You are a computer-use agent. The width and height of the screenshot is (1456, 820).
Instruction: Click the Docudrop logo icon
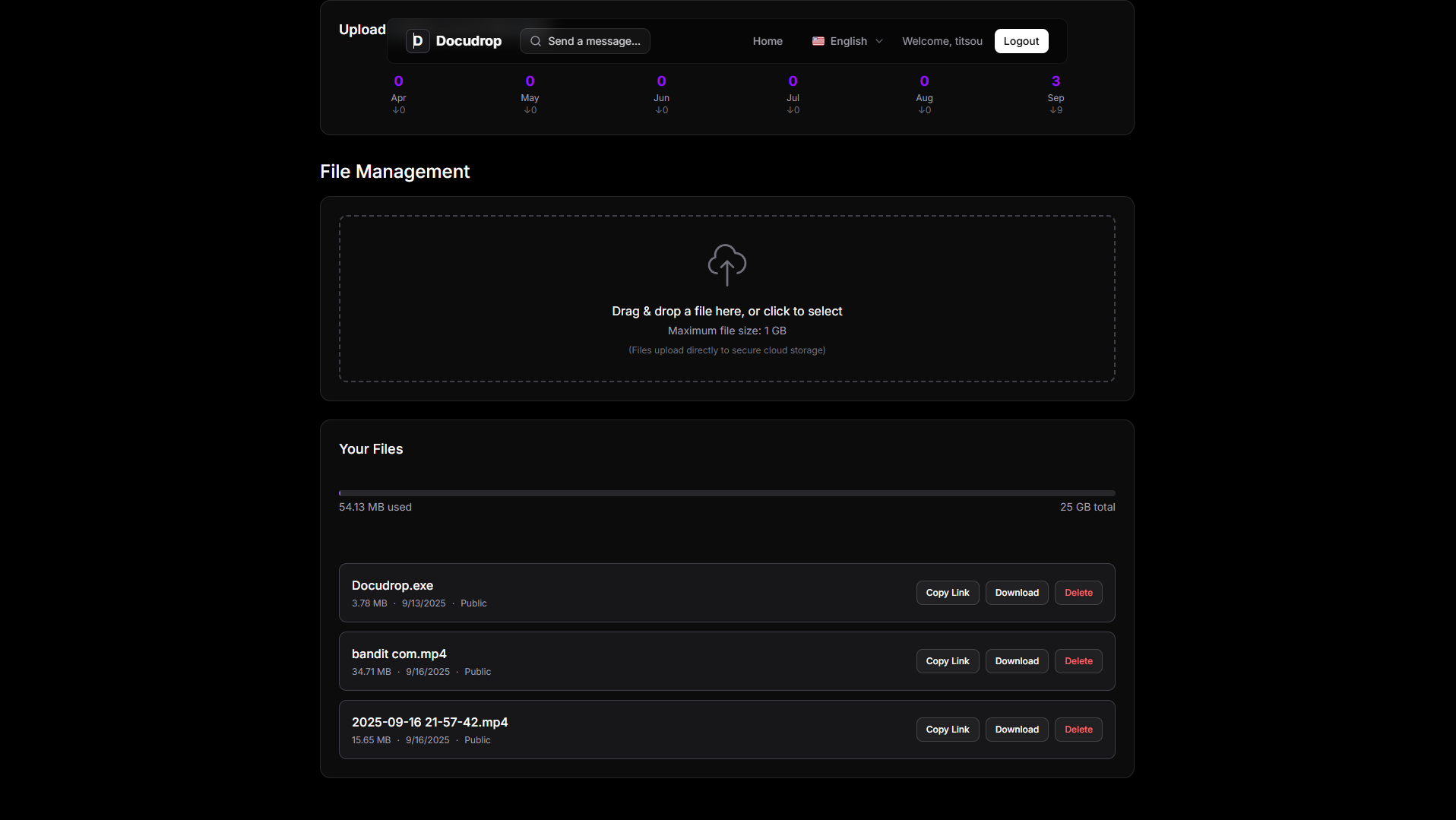(x=417, y=41)
